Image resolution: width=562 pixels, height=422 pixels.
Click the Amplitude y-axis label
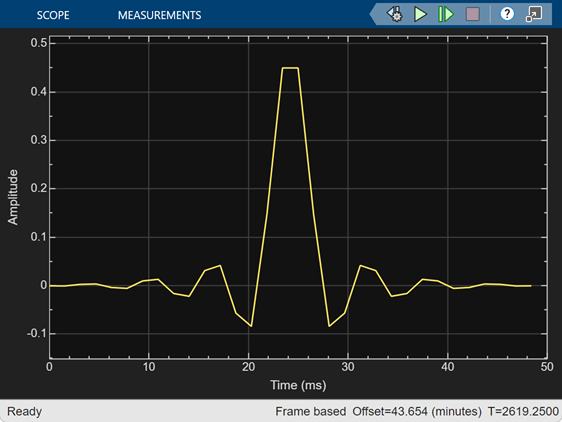tap(13, 197)
